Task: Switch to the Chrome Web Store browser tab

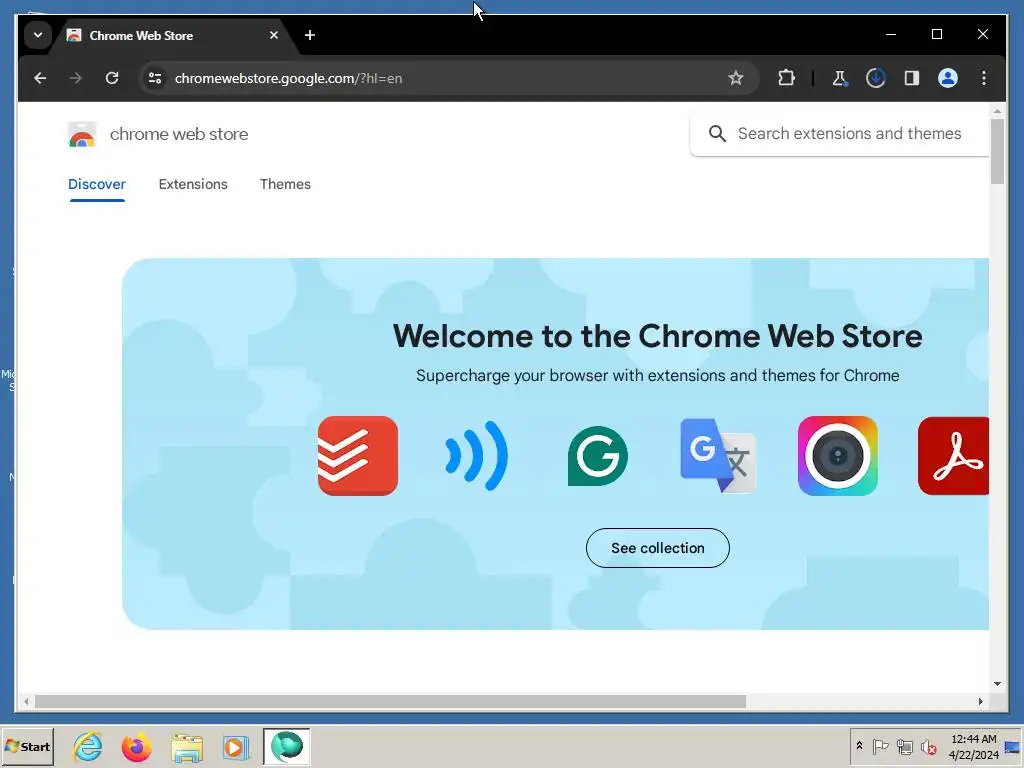Action: [x=172, y=35]
